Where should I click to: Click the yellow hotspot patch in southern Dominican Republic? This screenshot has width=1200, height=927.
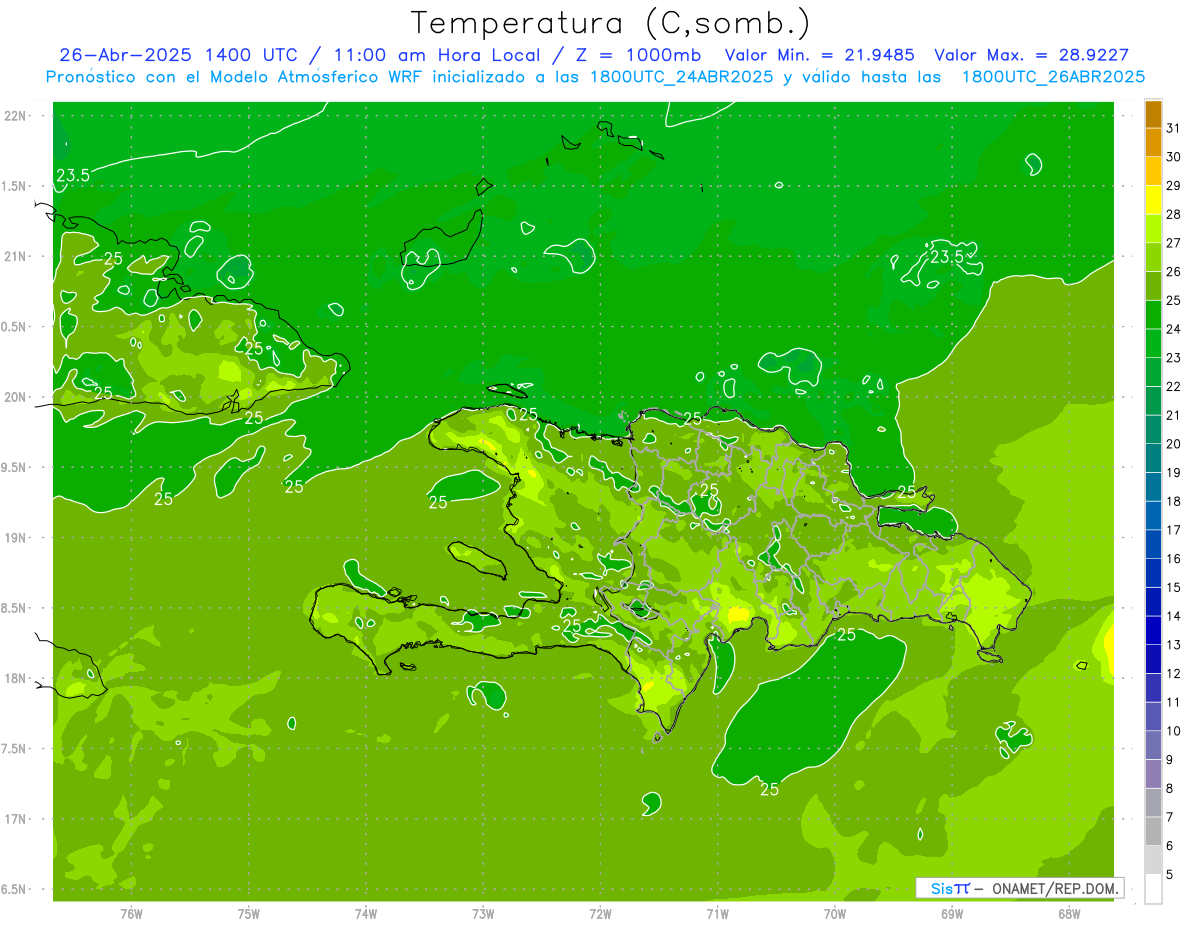pos(740,614)
